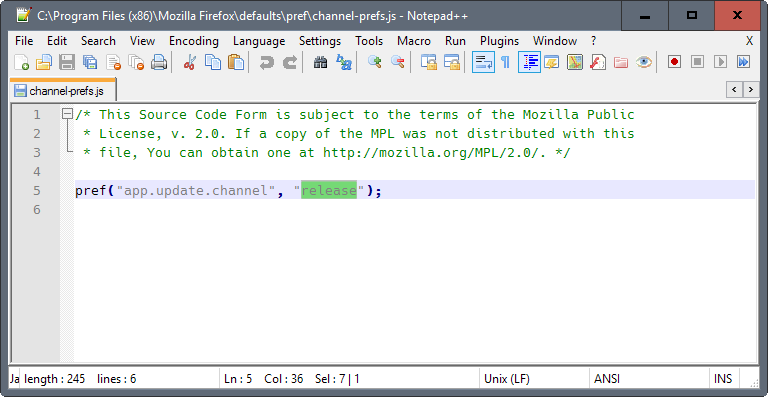Click the Close All documents icon
This screenshot has height=397, width=768.
[x=136, y=62]
